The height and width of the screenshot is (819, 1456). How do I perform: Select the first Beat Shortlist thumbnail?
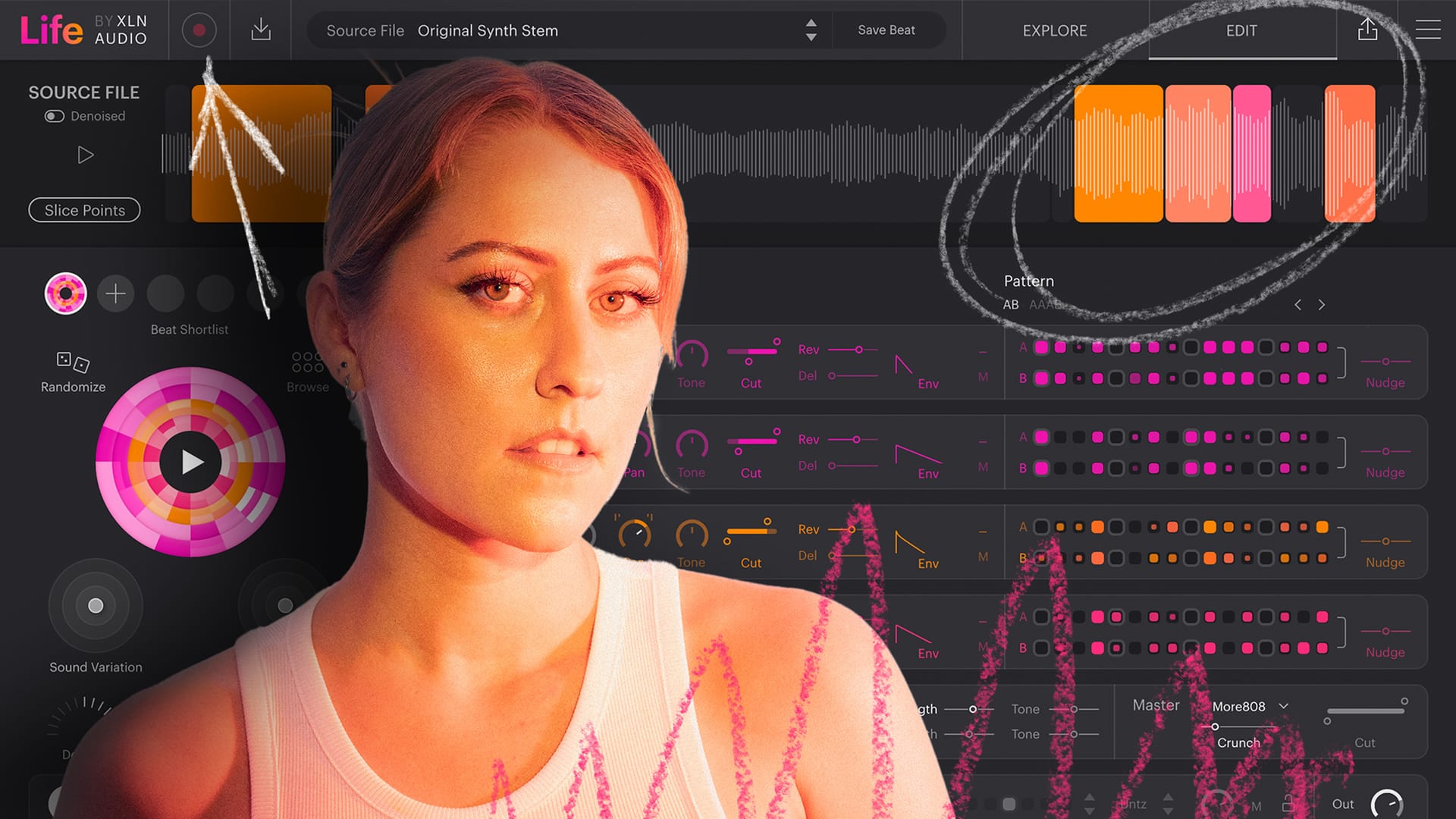tap(66, 293)
